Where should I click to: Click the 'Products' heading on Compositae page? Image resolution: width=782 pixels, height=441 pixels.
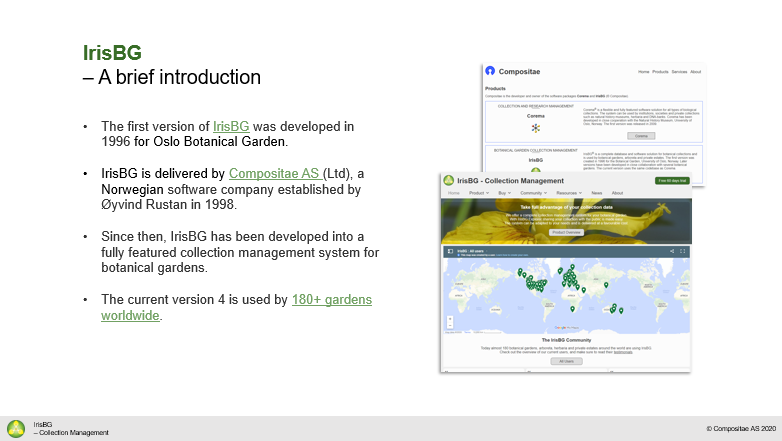tap(495, 88)
